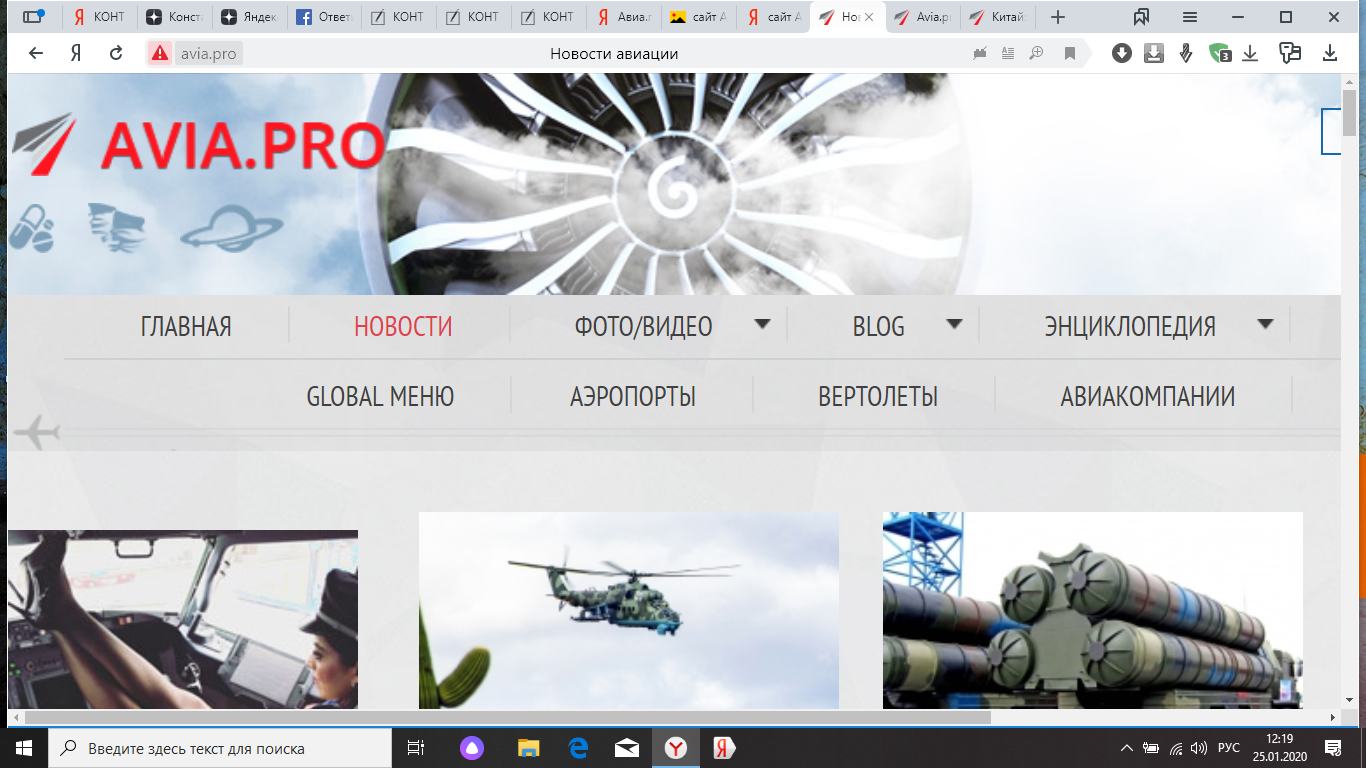Open the НОВОСТИ menu item
Viewport: 1366px width, 768px height.
(403, 326)
